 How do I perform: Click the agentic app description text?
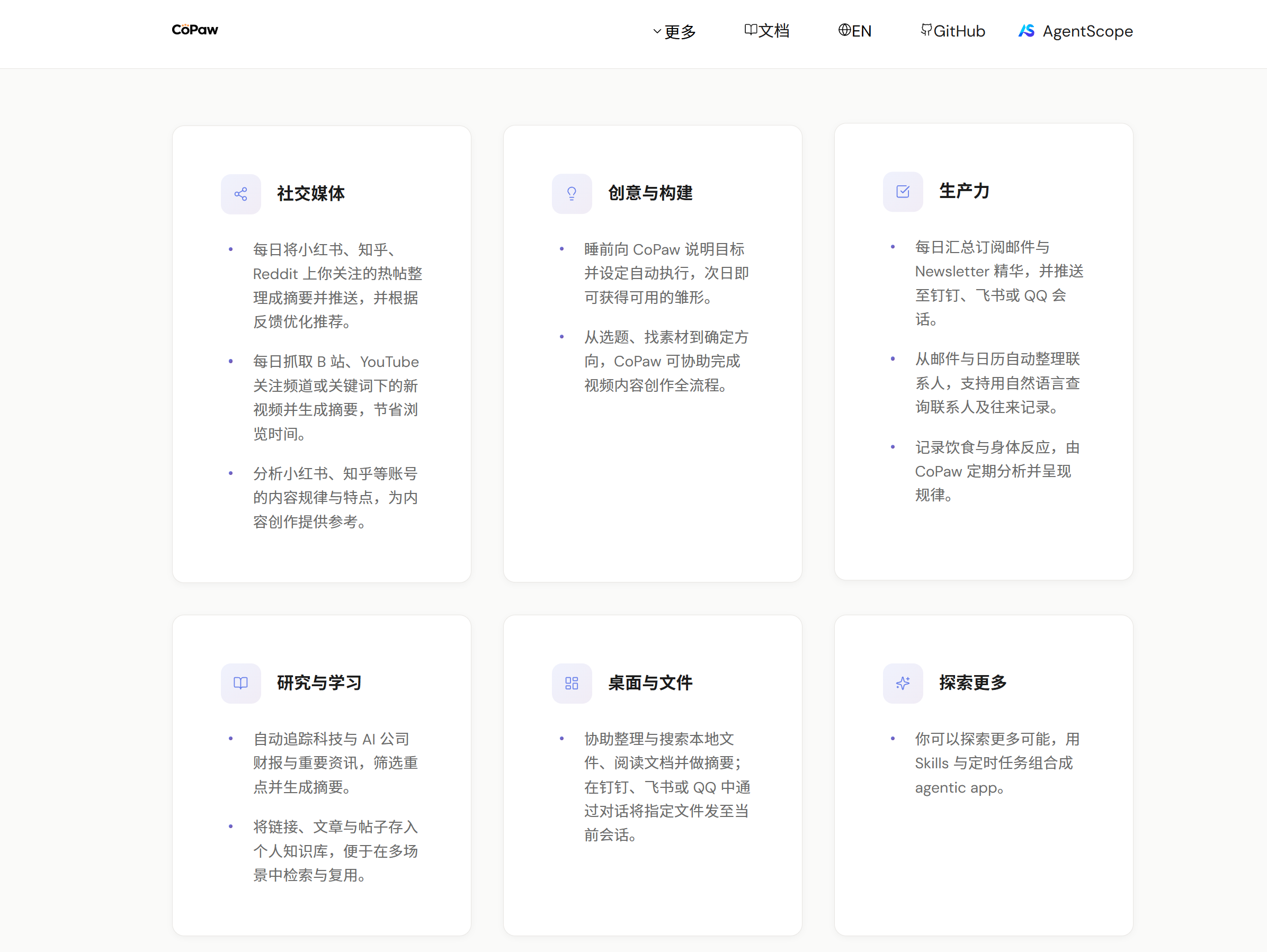[997, 763]
